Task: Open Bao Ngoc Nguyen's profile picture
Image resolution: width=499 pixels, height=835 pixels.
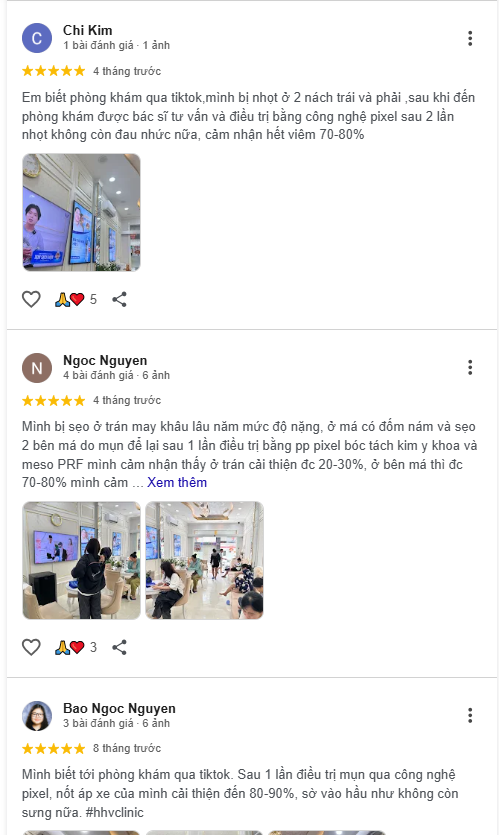Action: coord(37,716)
